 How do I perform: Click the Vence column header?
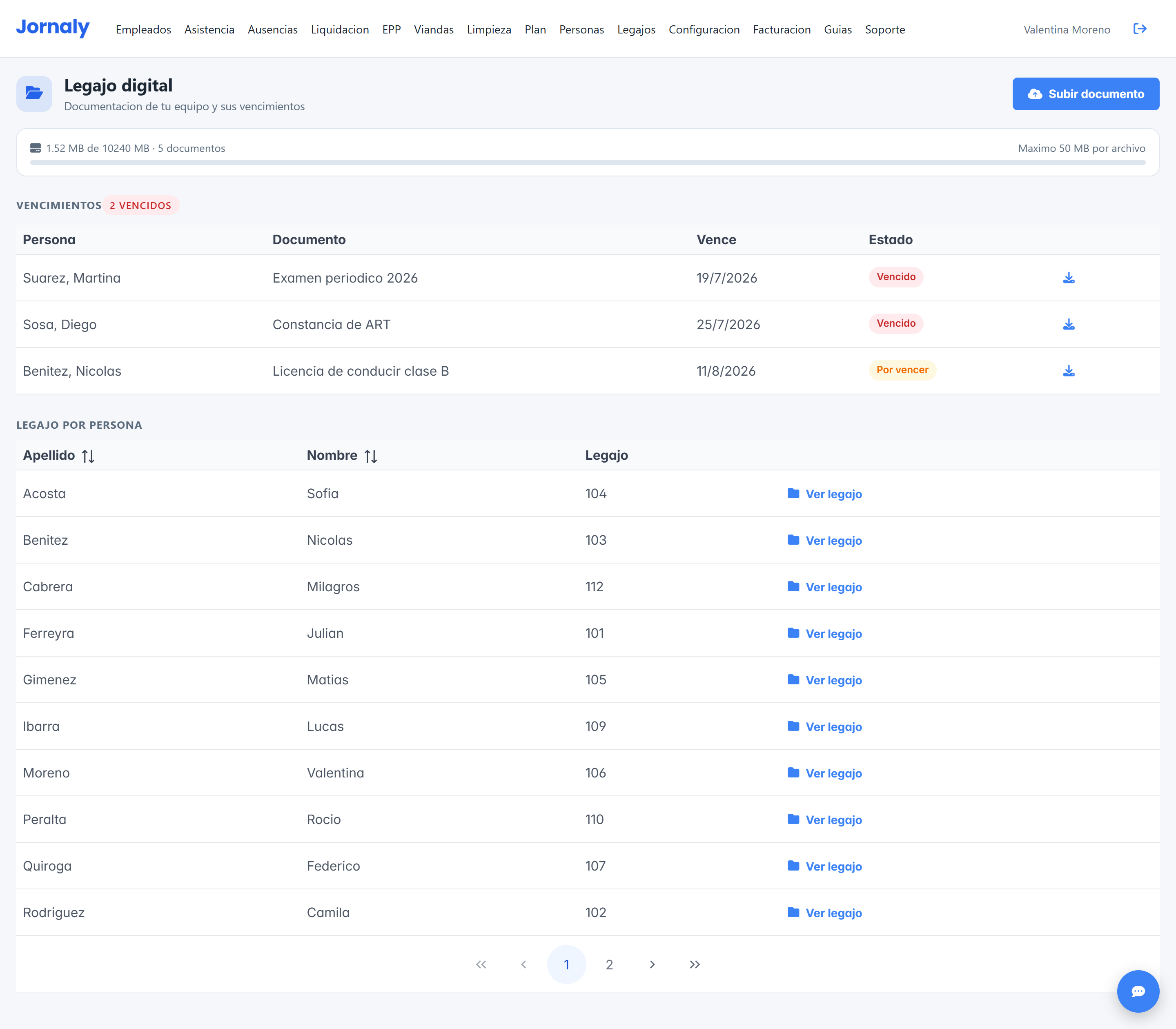point(716,239)
